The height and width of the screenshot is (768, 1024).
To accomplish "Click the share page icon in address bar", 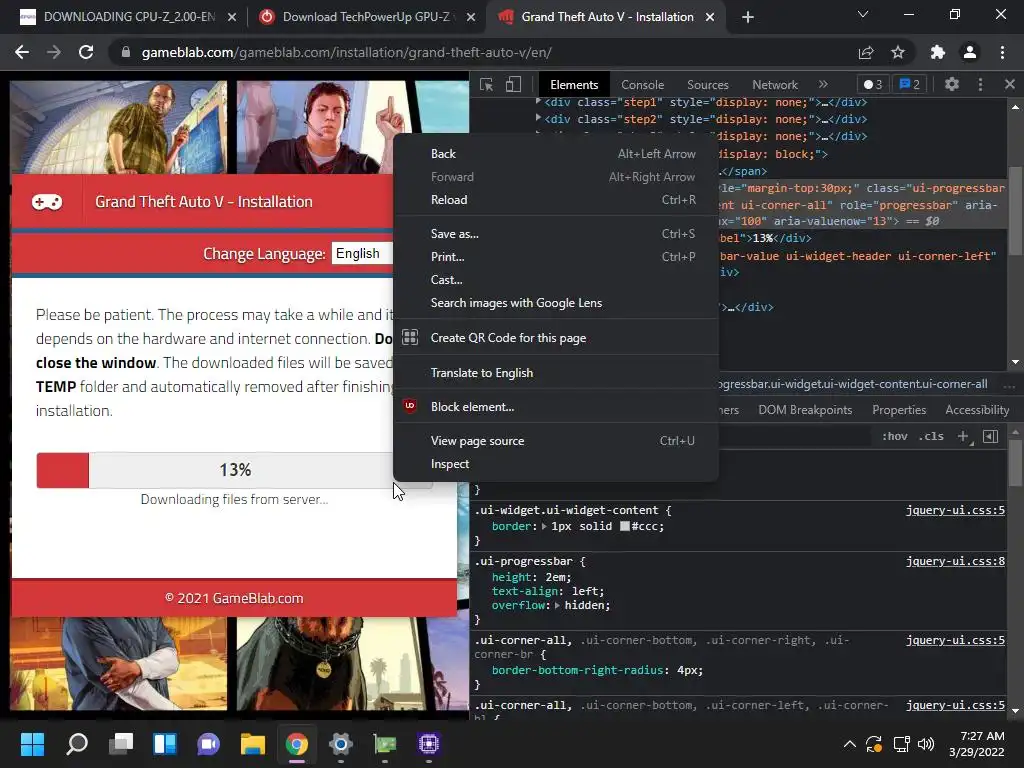I will pos(866,52).
